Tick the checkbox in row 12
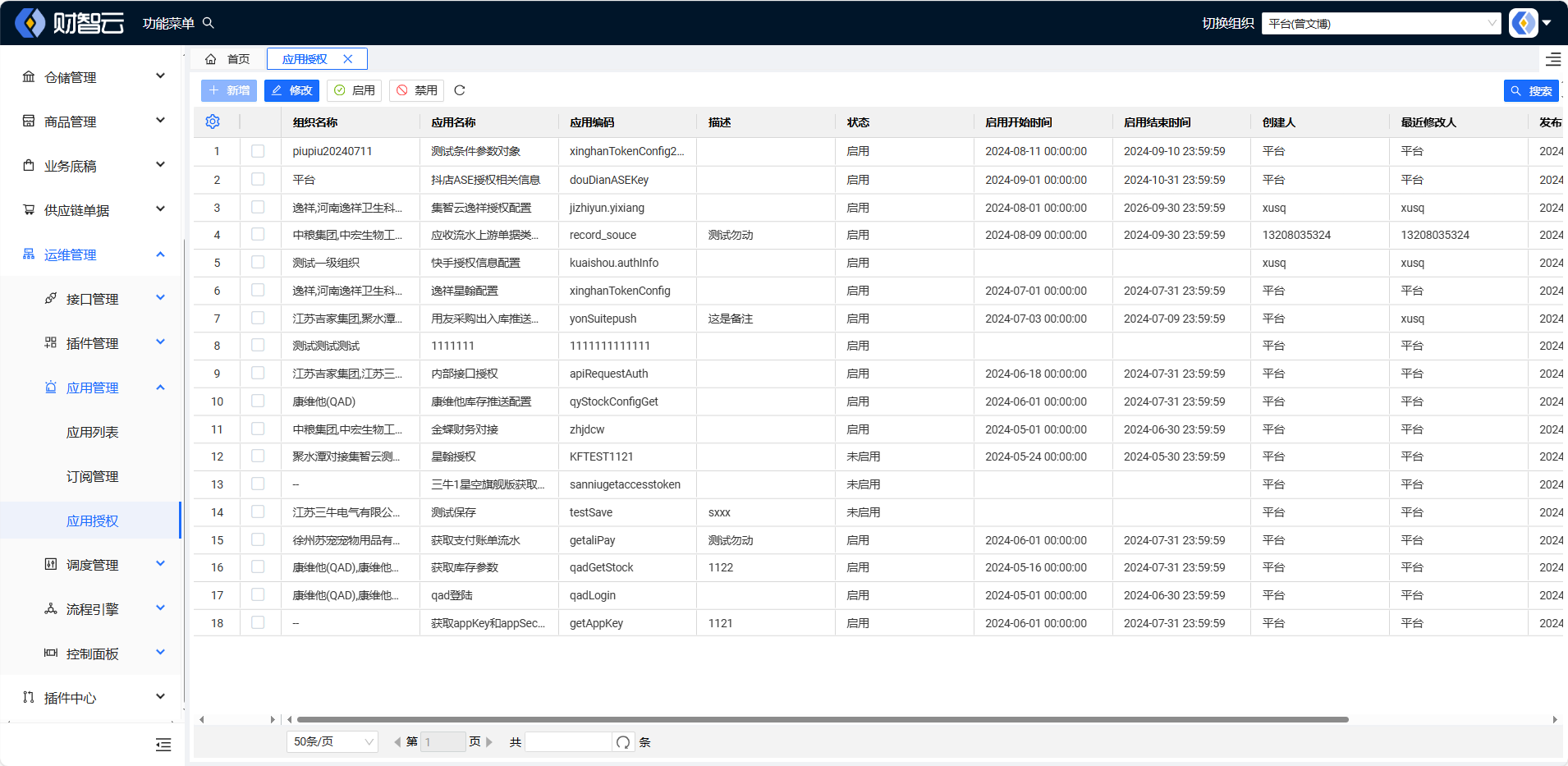The width and height of the screenshot is (1568, 766). (x=258, y=456)
